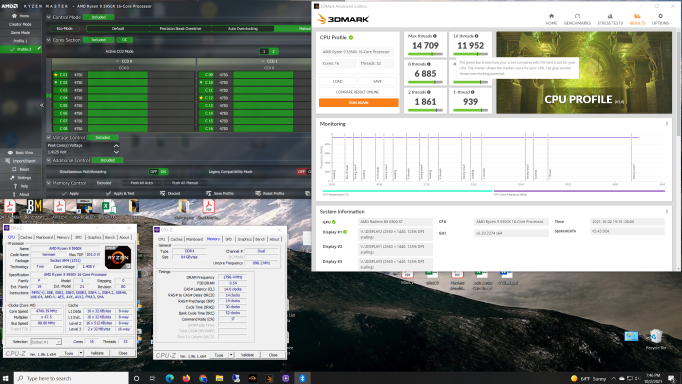The height and width of the screenshot is (384, 682).
Task: Open Firefox from taskbar
Action: pyautogui.click(x=186, y=378)
